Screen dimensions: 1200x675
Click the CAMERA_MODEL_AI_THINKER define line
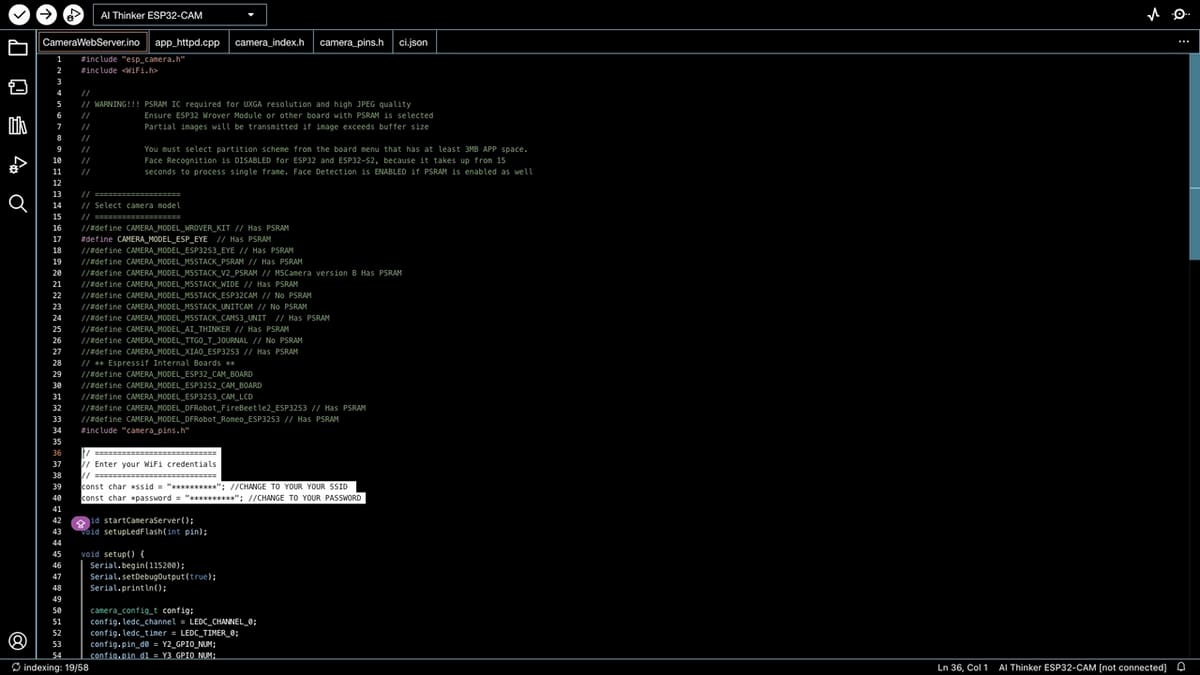[184, 329]
